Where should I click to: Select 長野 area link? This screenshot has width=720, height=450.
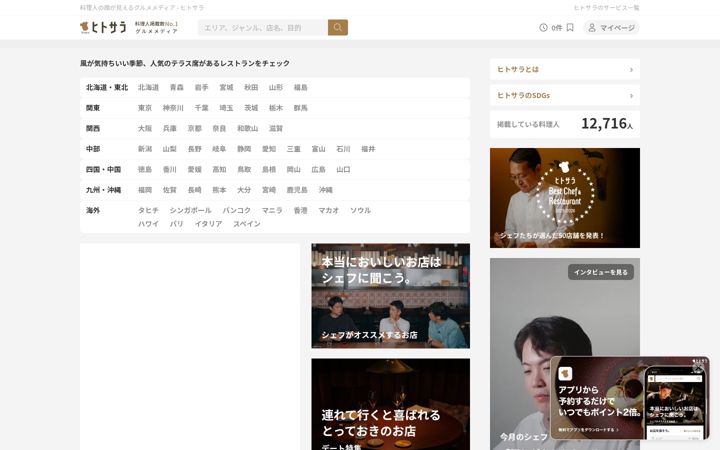[x=194, y=149]
